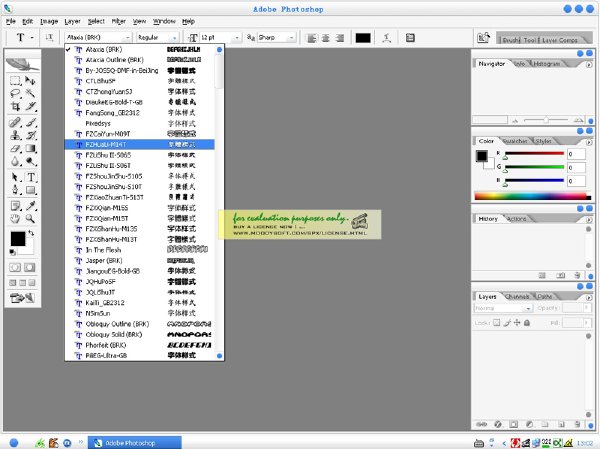Select the Gradient tool
600x449 pixels.
30,149
